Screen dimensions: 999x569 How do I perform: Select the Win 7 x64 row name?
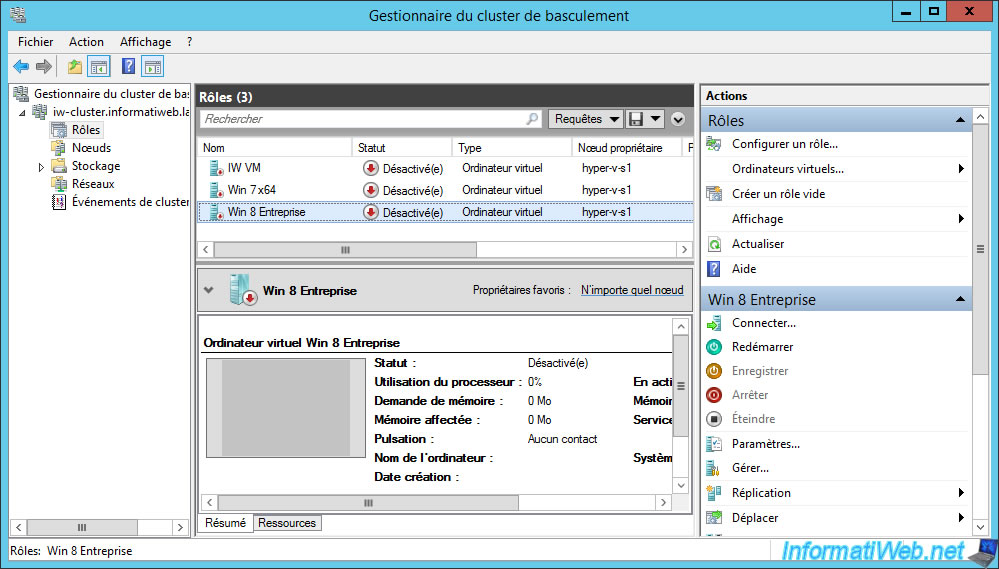252,190
